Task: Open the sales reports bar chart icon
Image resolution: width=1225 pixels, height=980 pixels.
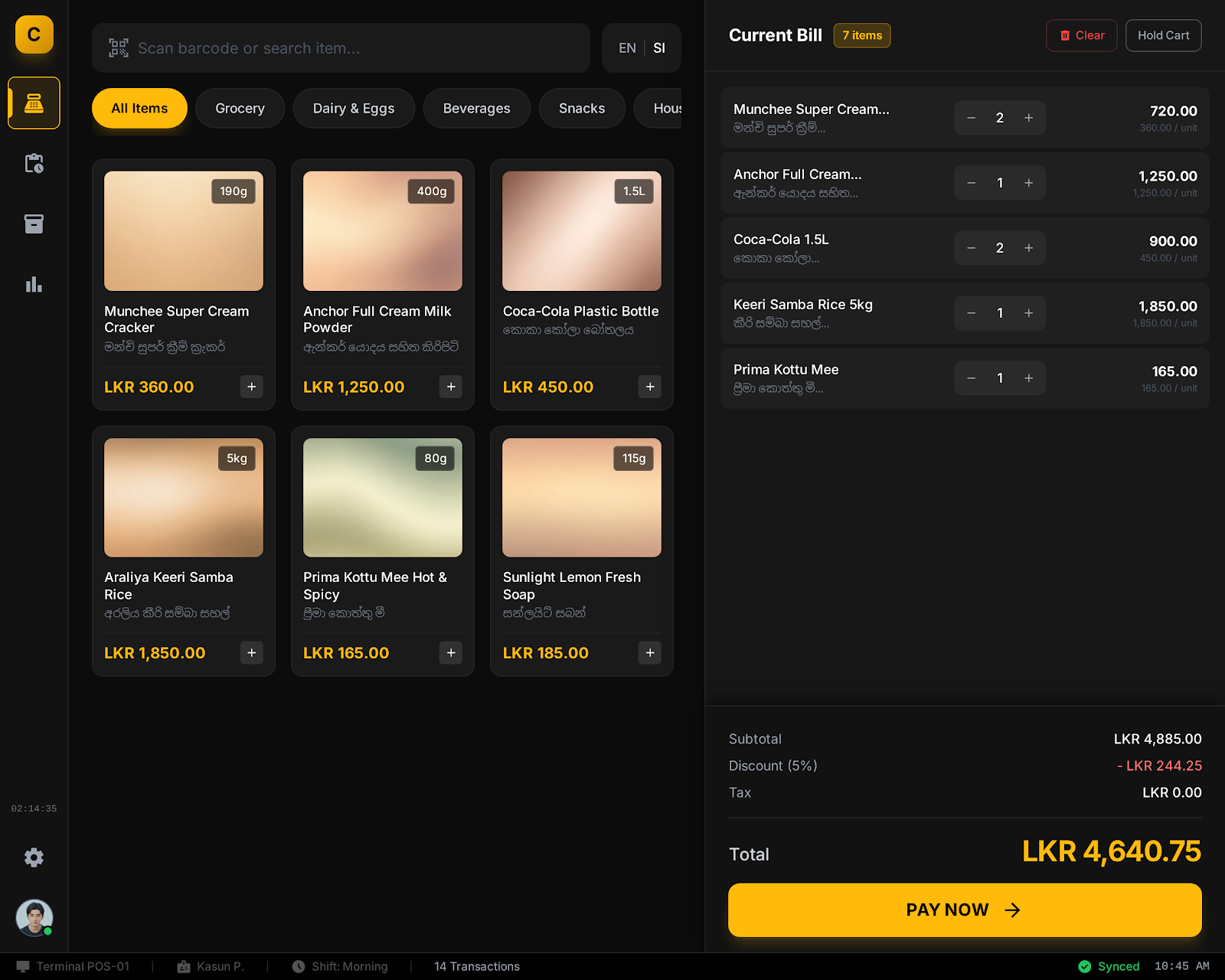Action: click(x=34, y=285)
